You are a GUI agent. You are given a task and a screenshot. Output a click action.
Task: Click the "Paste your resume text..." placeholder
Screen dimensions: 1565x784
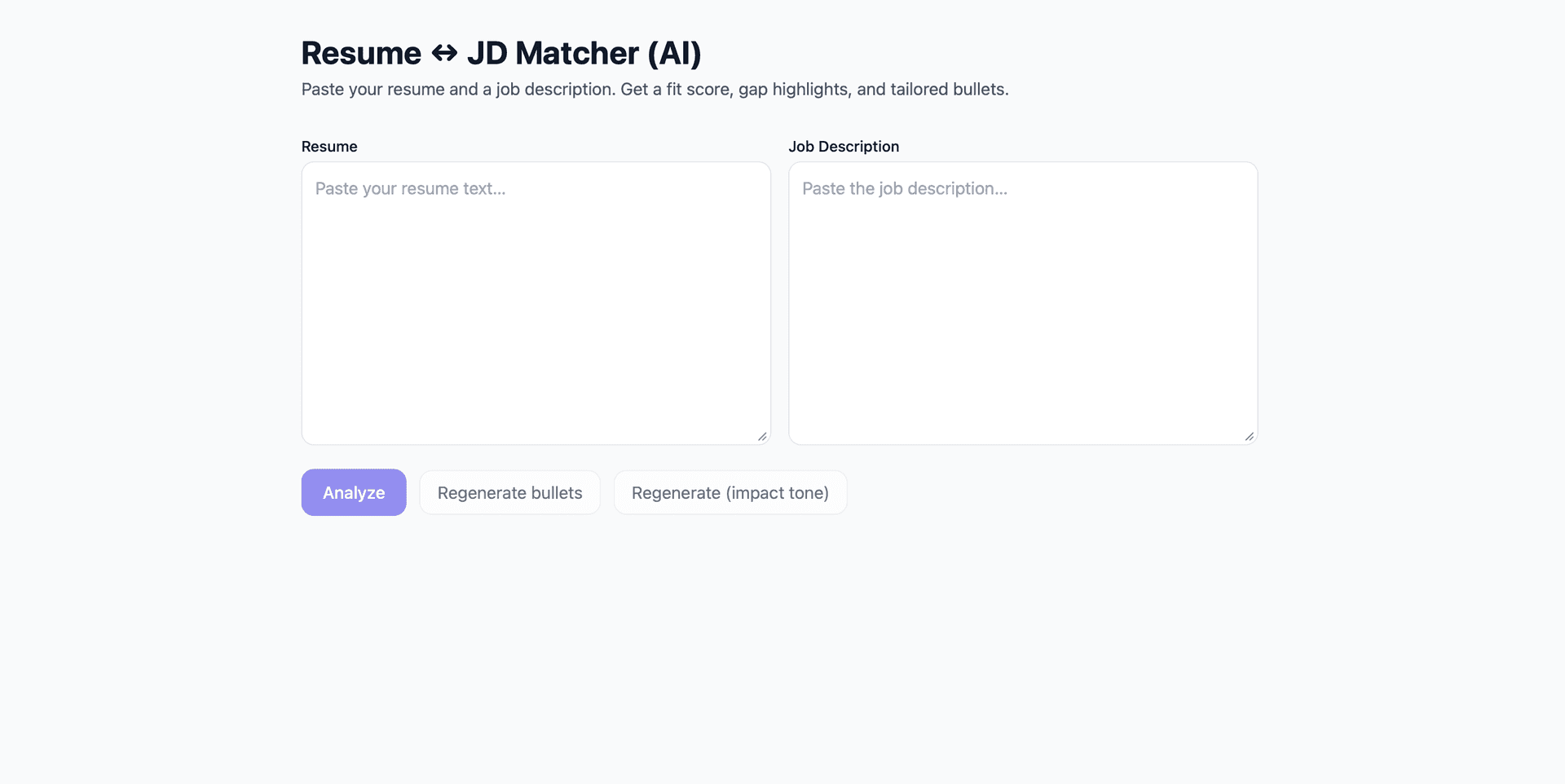(410, 189)
